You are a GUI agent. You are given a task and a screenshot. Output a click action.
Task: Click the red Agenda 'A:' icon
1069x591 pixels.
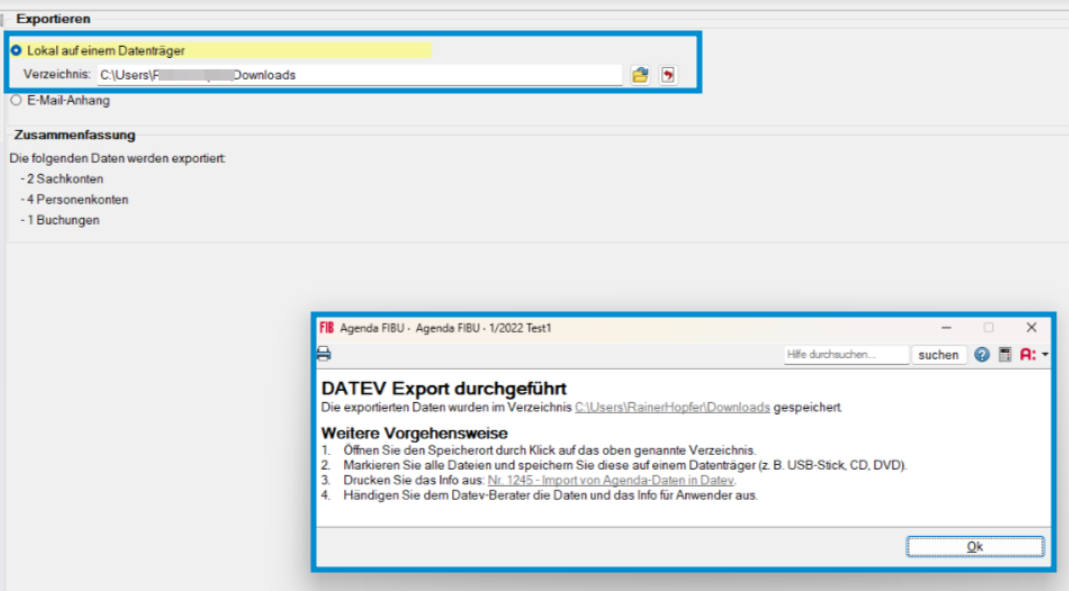click(x=1027, y=355)
